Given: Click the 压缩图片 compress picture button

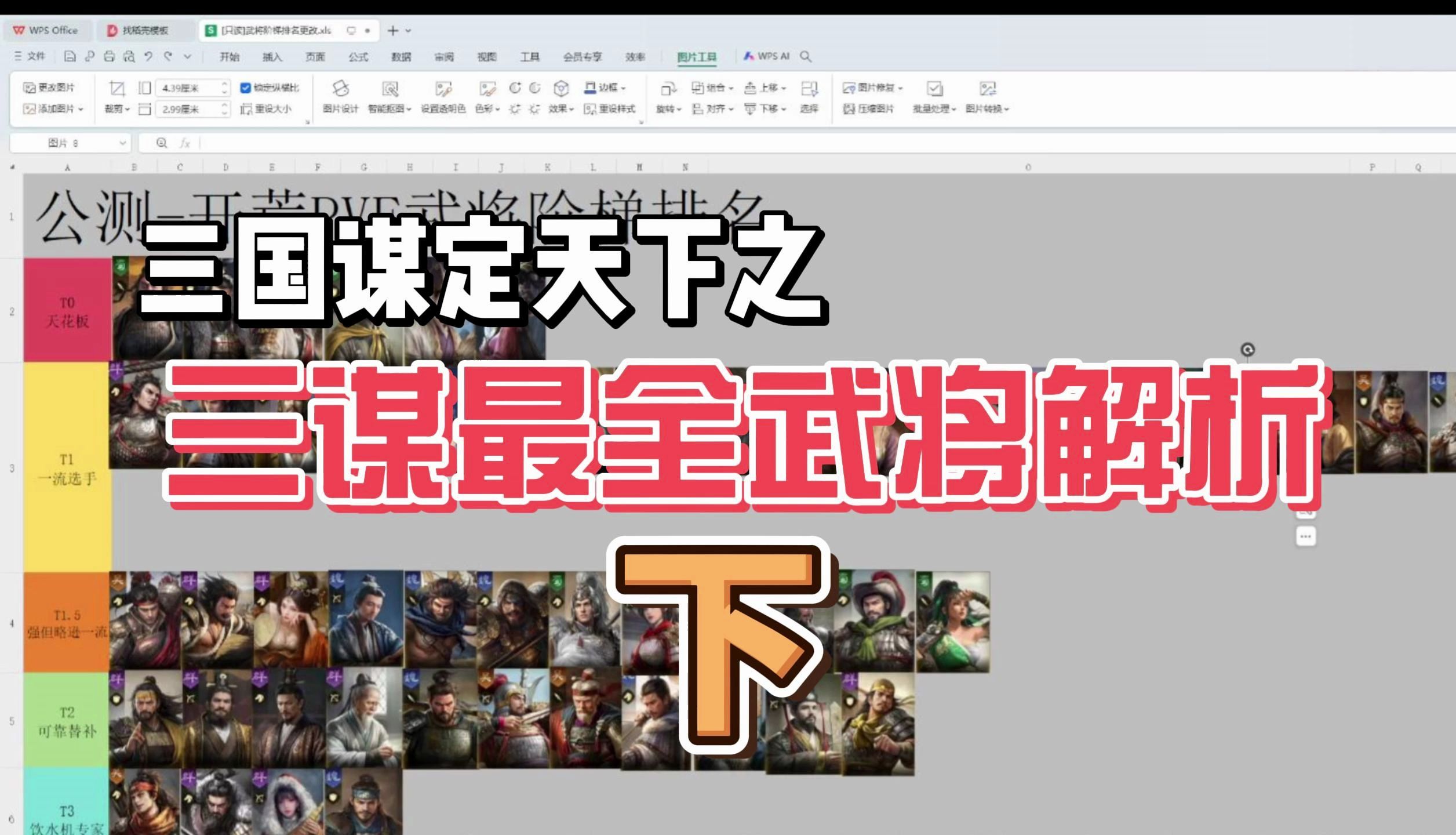Looking at the screenshot, I should click(x=869, y=109).
